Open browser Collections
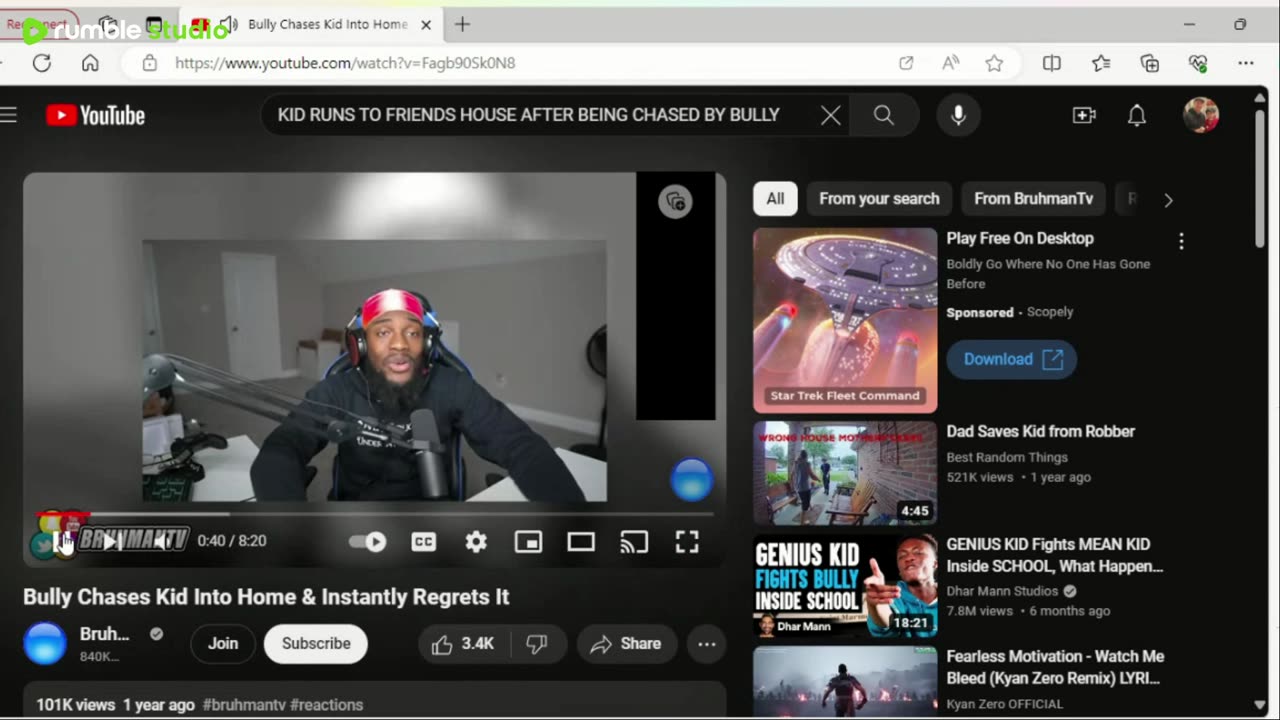The width and height of the screenshot is (1280, 720). (x=1150, y=63)
